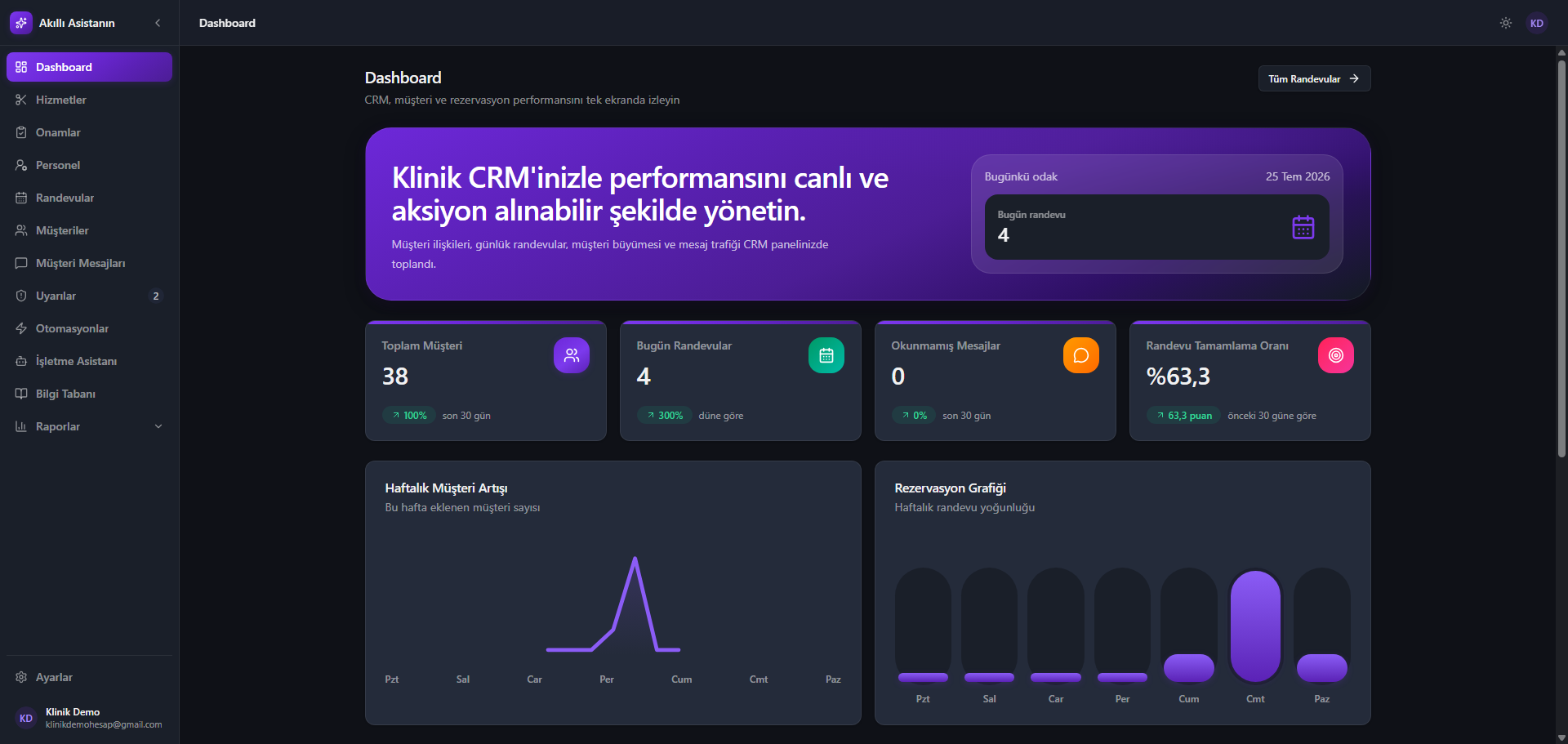Open İşletme Asistanı page
The image size is (1568, 744).
(89, 361)
